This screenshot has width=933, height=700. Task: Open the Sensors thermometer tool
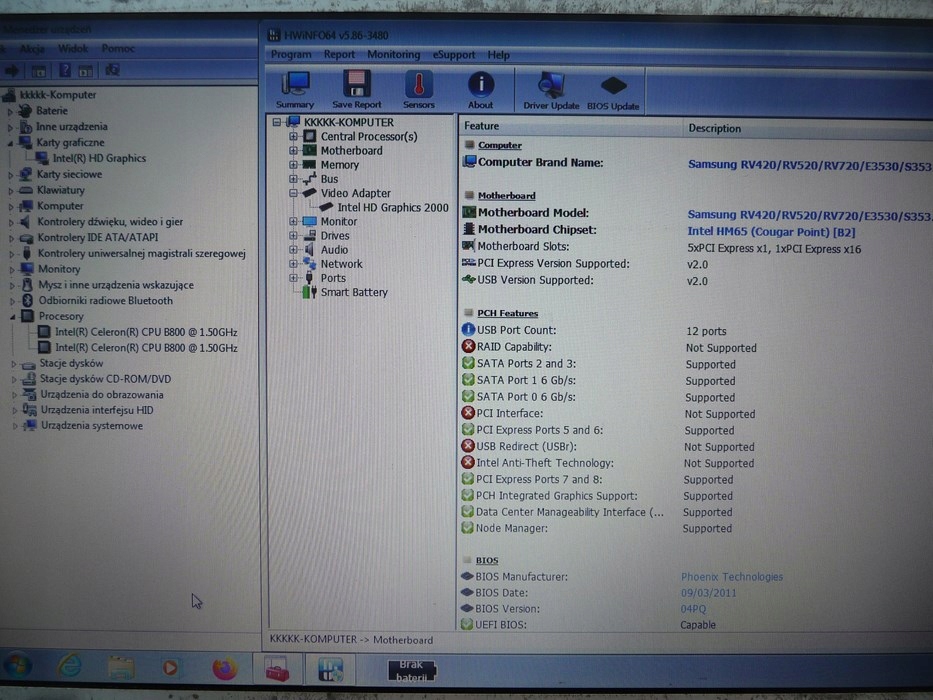point(418,90)
